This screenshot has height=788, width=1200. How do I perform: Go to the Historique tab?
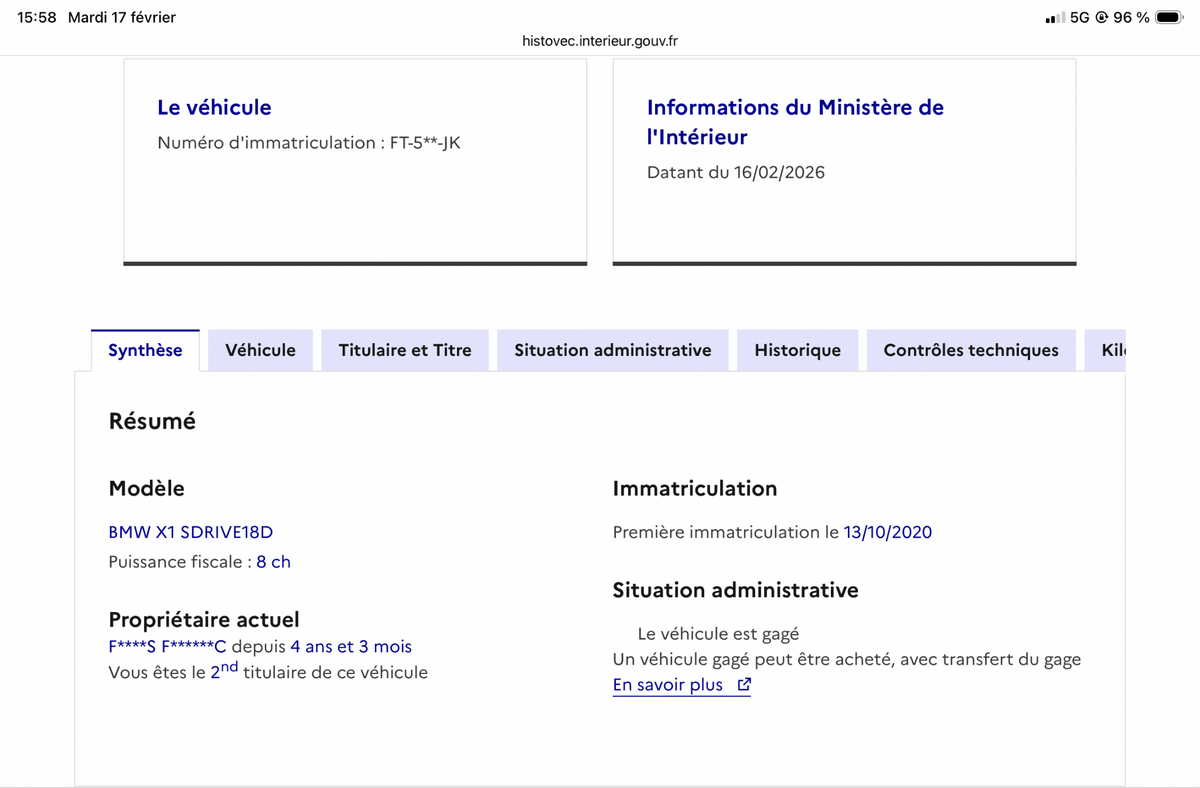click(x=797, y=350)
